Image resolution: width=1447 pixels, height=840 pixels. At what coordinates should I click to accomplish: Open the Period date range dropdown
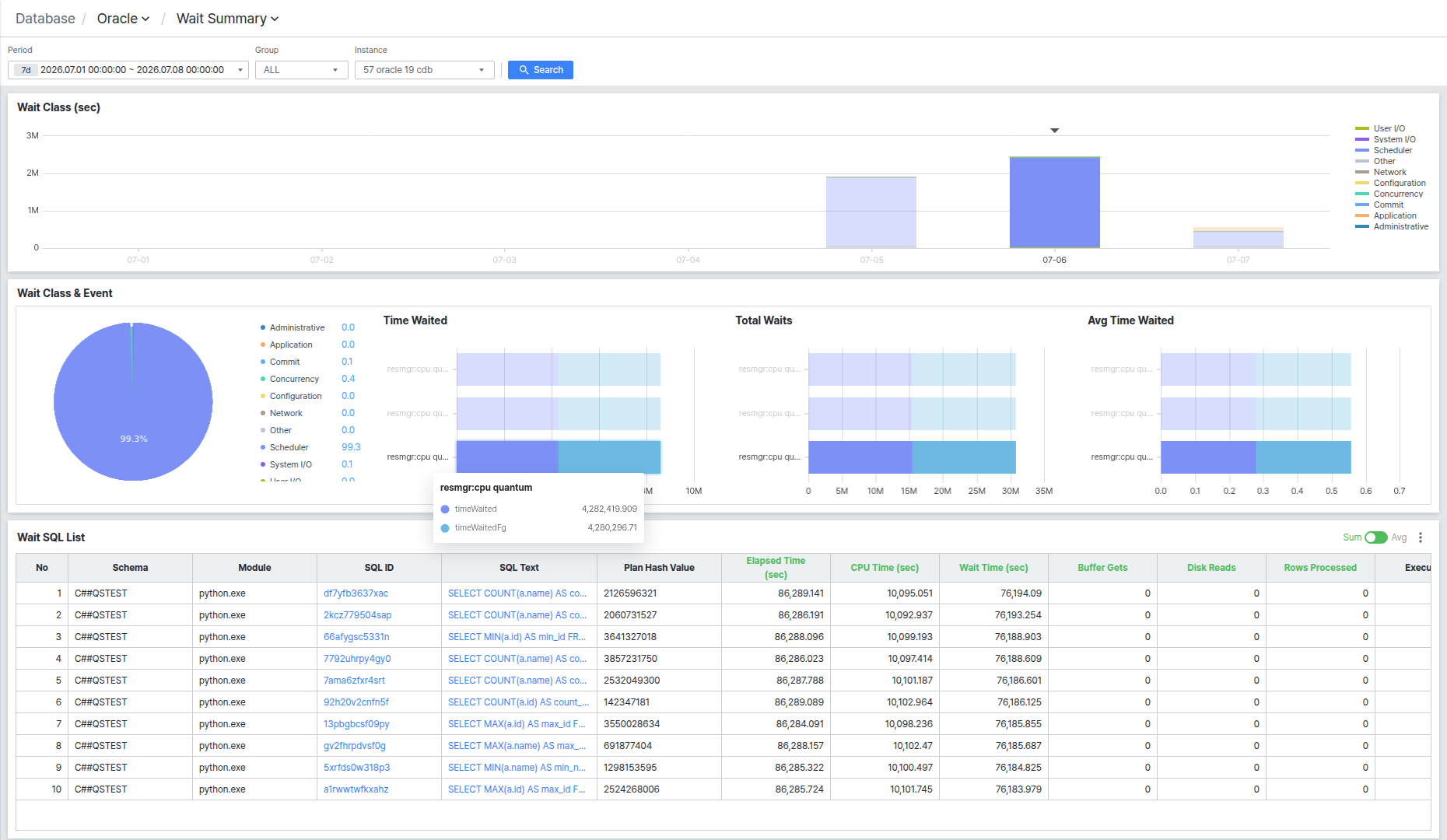pos(128,70)
